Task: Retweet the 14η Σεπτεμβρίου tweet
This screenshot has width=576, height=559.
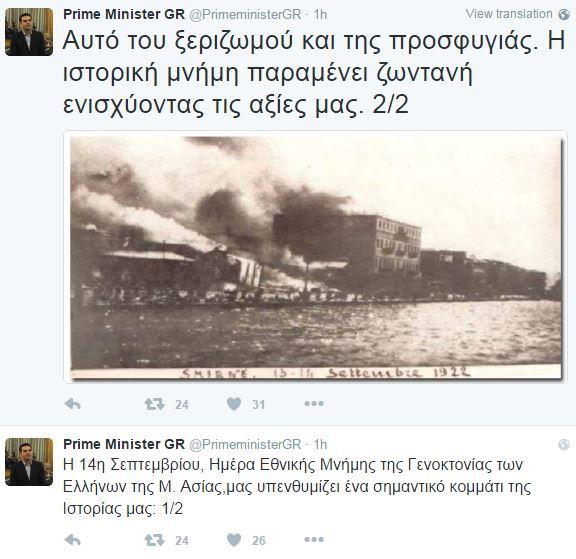Action: pos(155,540)
